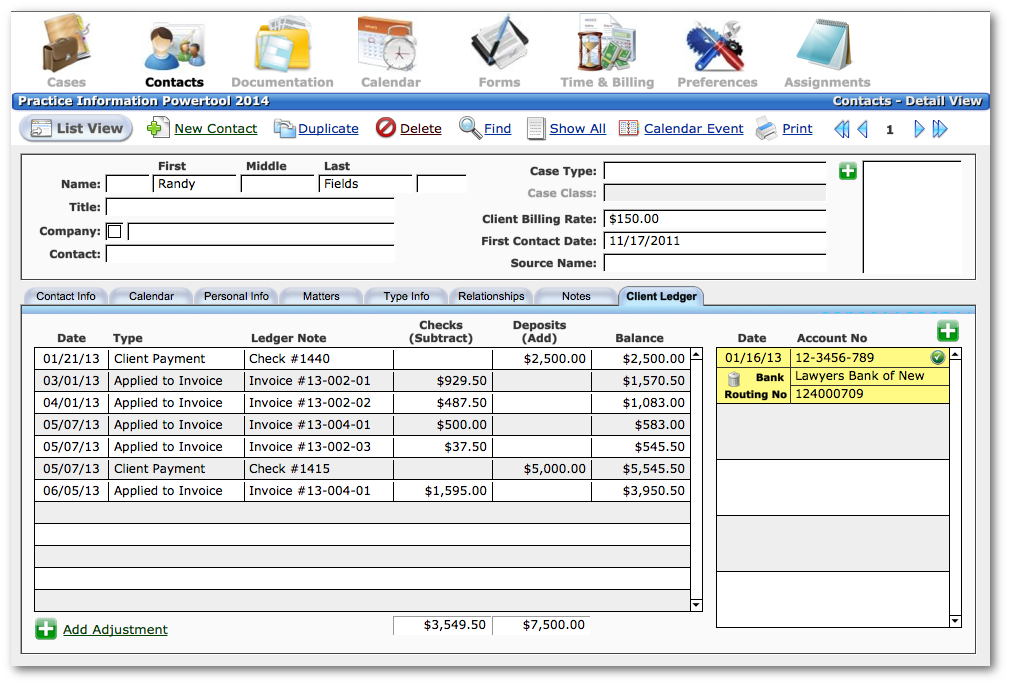Click the Case Type field
This screenshot has width=1009, height=685.
[x=715, y=171]
